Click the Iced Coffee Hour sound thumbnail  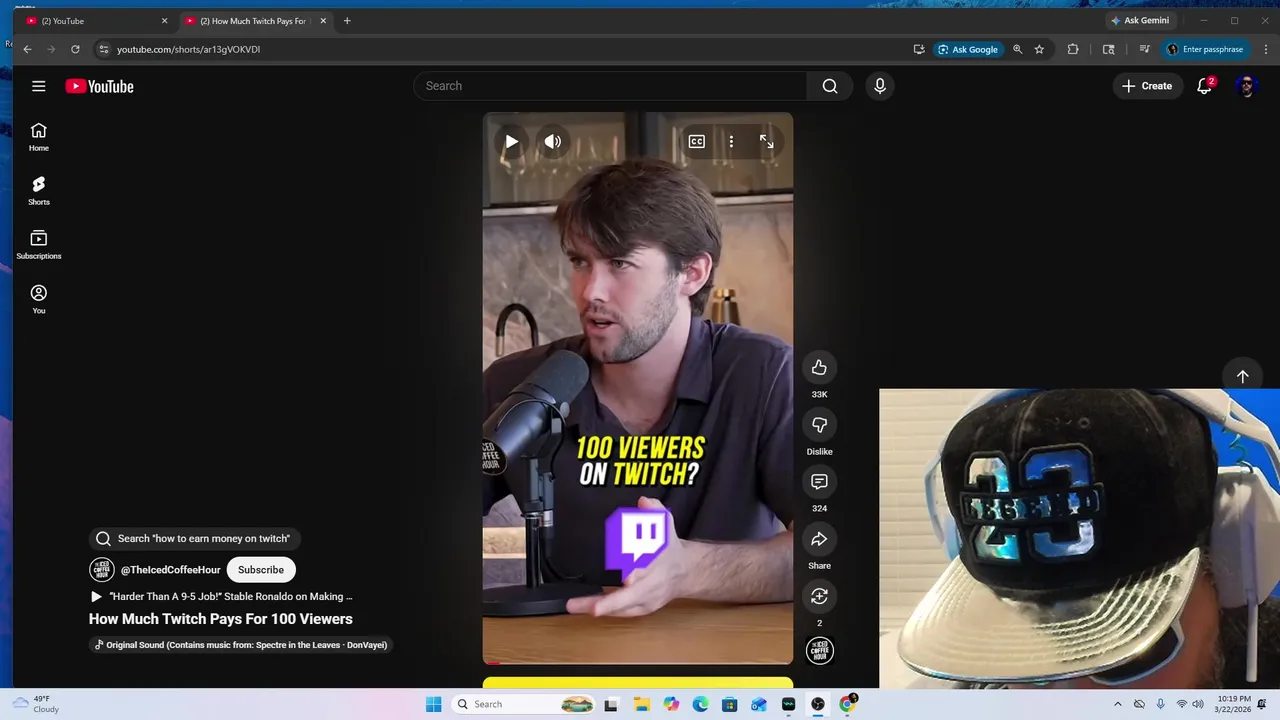(x=819, y=650)
